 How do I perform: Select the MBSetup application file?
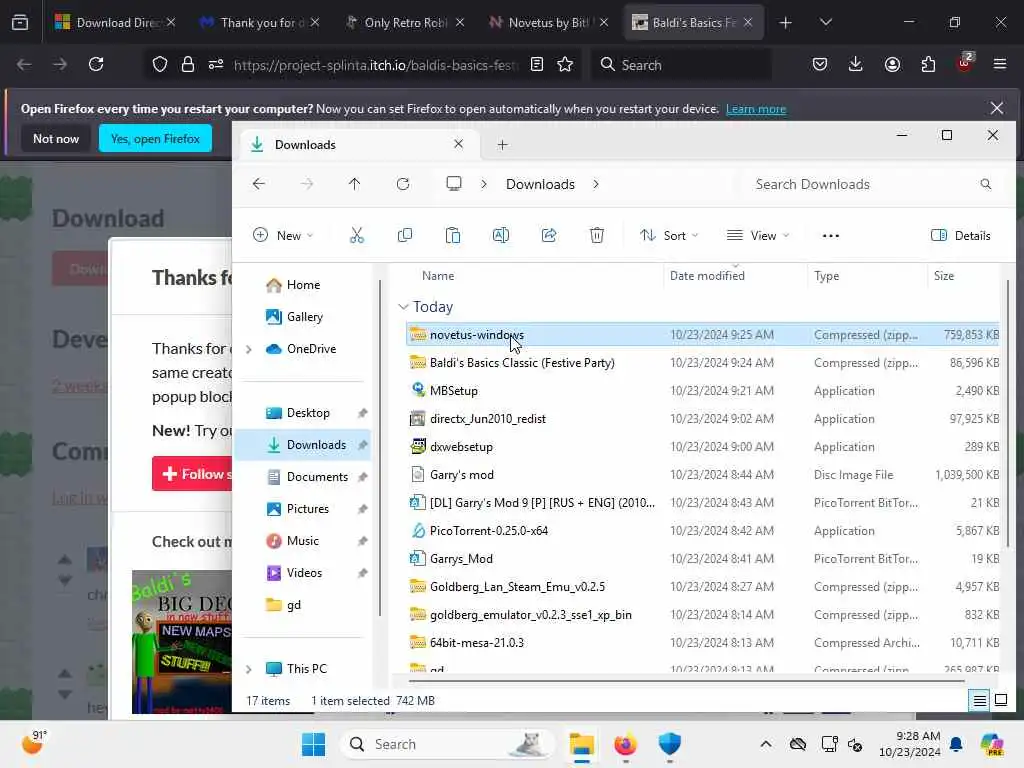(x=702, y=391)
